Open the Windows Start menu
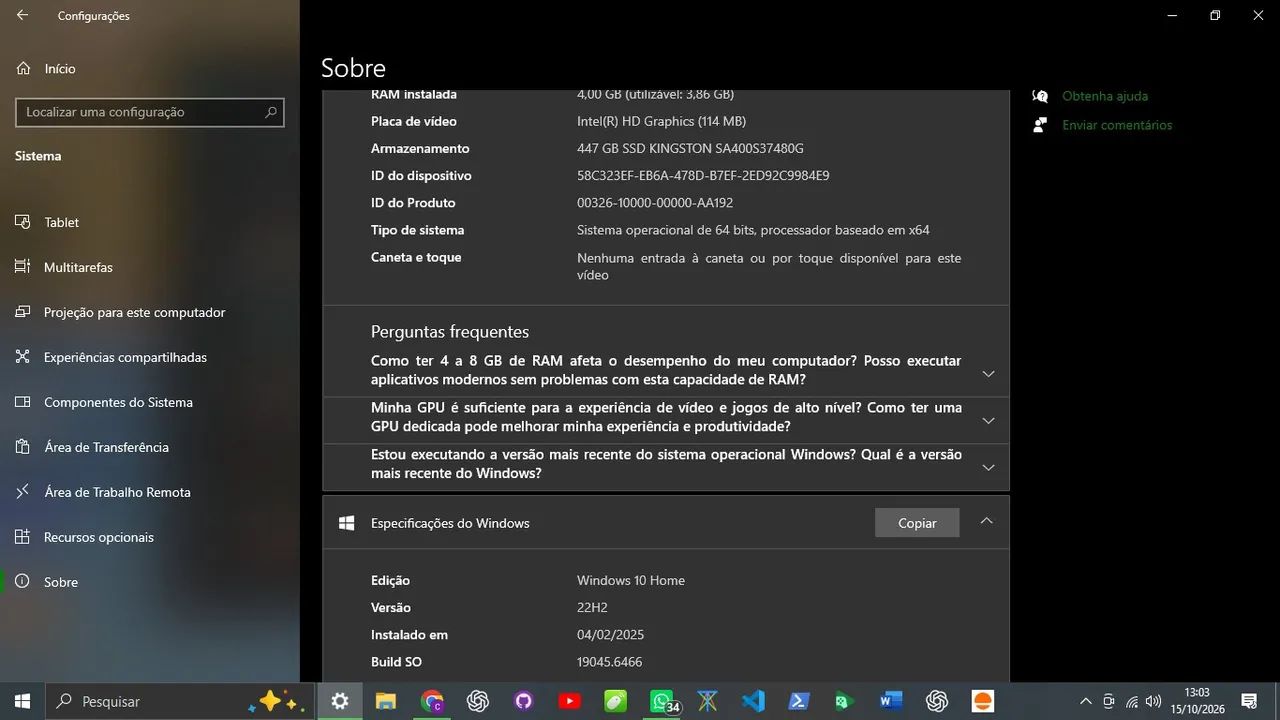The image size is (1280, 720). click(22, 701)
